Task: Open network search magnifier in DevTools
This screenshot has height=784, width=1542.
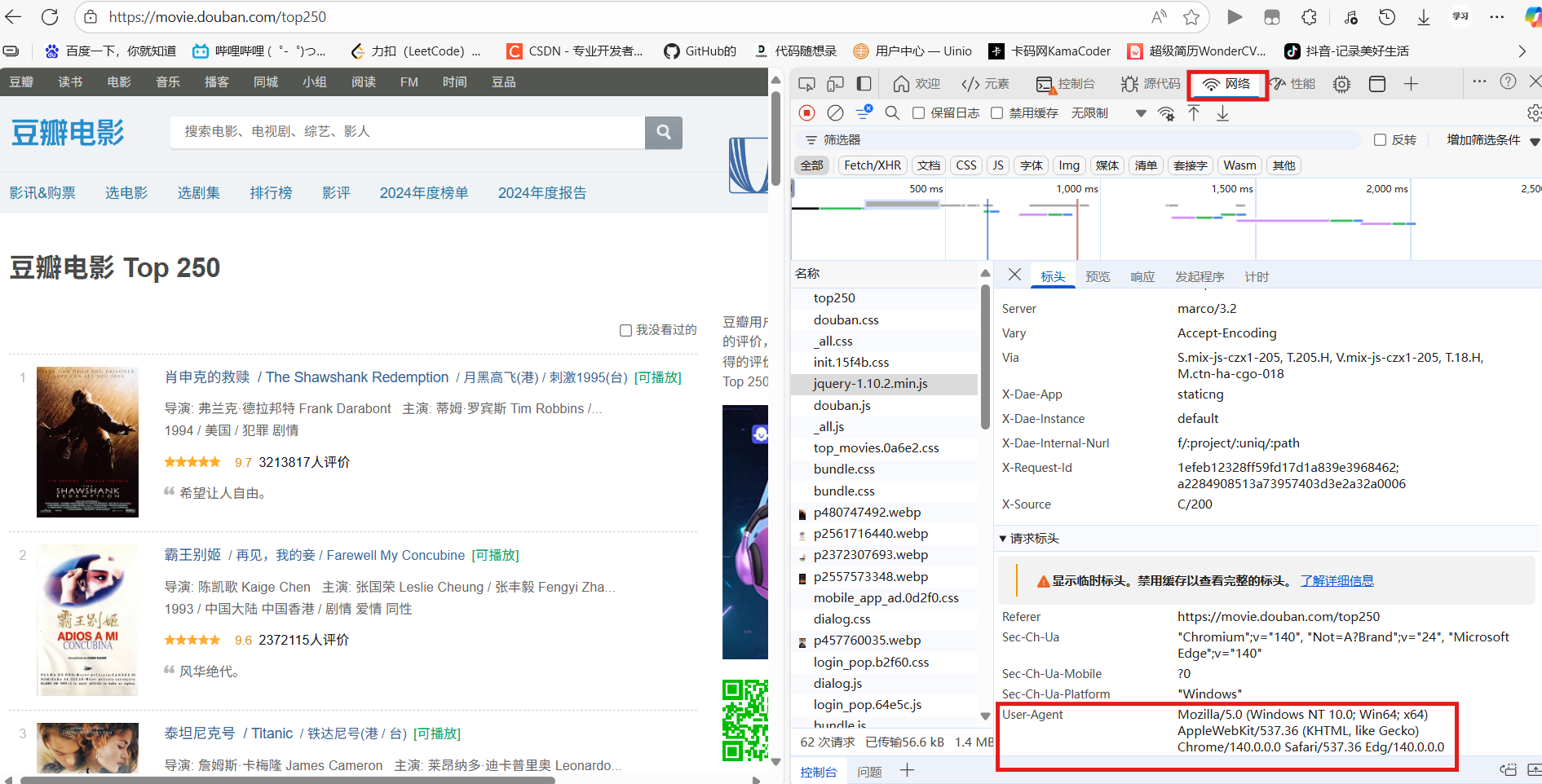Action: click(x=892, y=113)
